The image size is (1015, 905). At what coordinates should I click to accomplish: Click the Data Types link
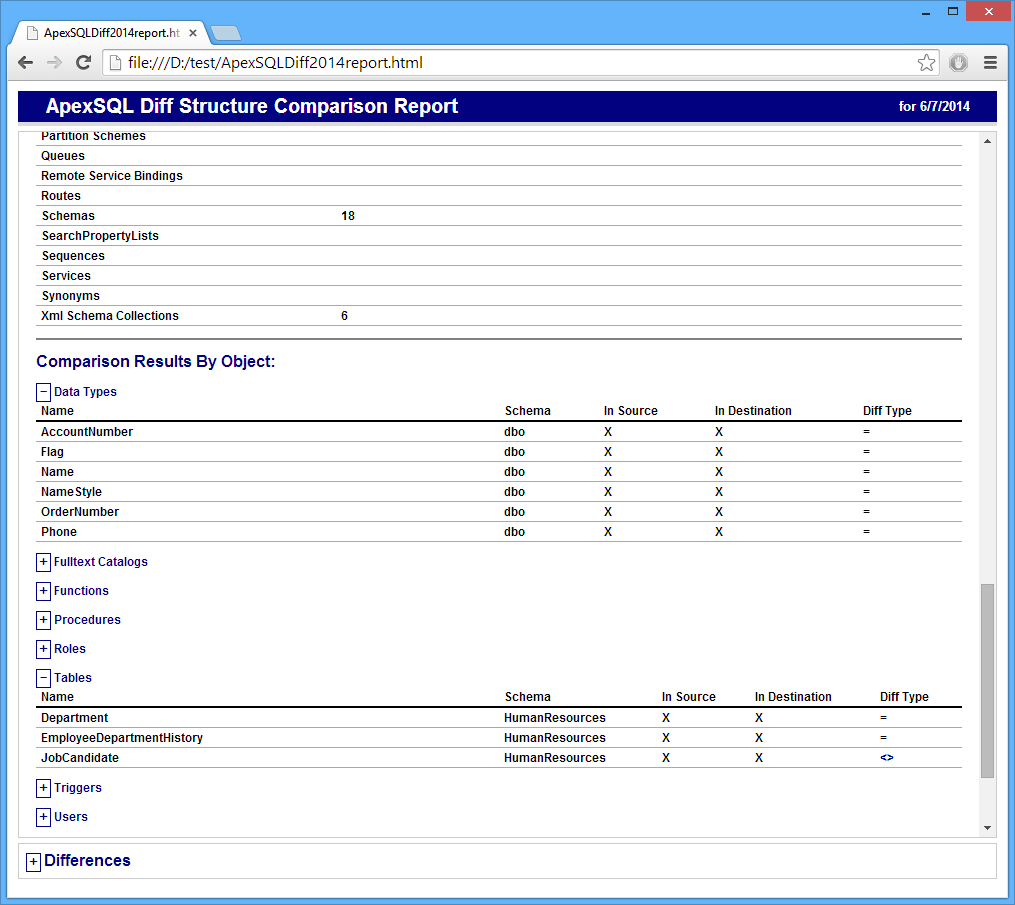[x=85, y=392]
